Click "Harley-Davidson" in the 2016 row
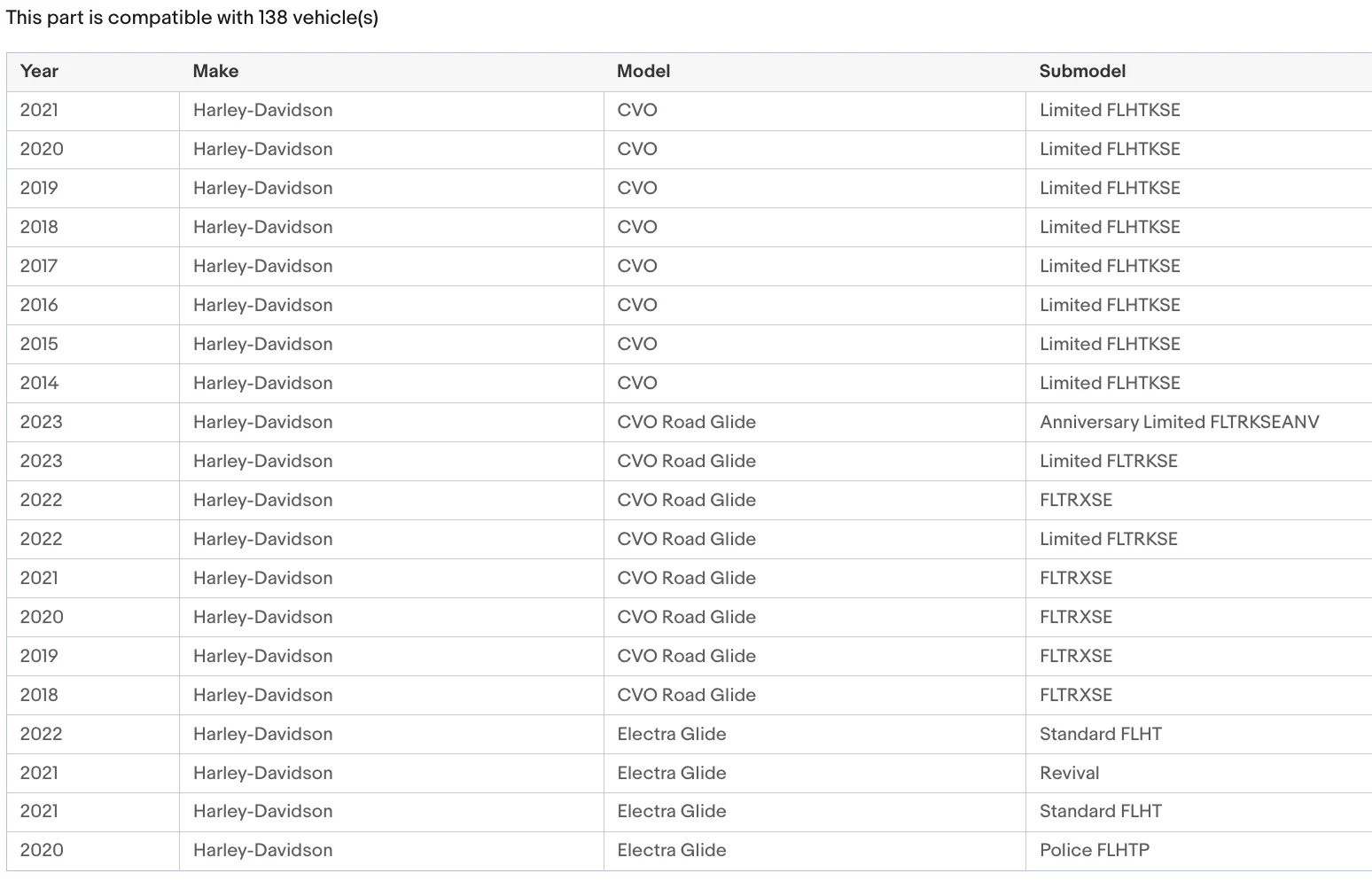This screenshot has height=881, width=1372. [x=262, y=305]
